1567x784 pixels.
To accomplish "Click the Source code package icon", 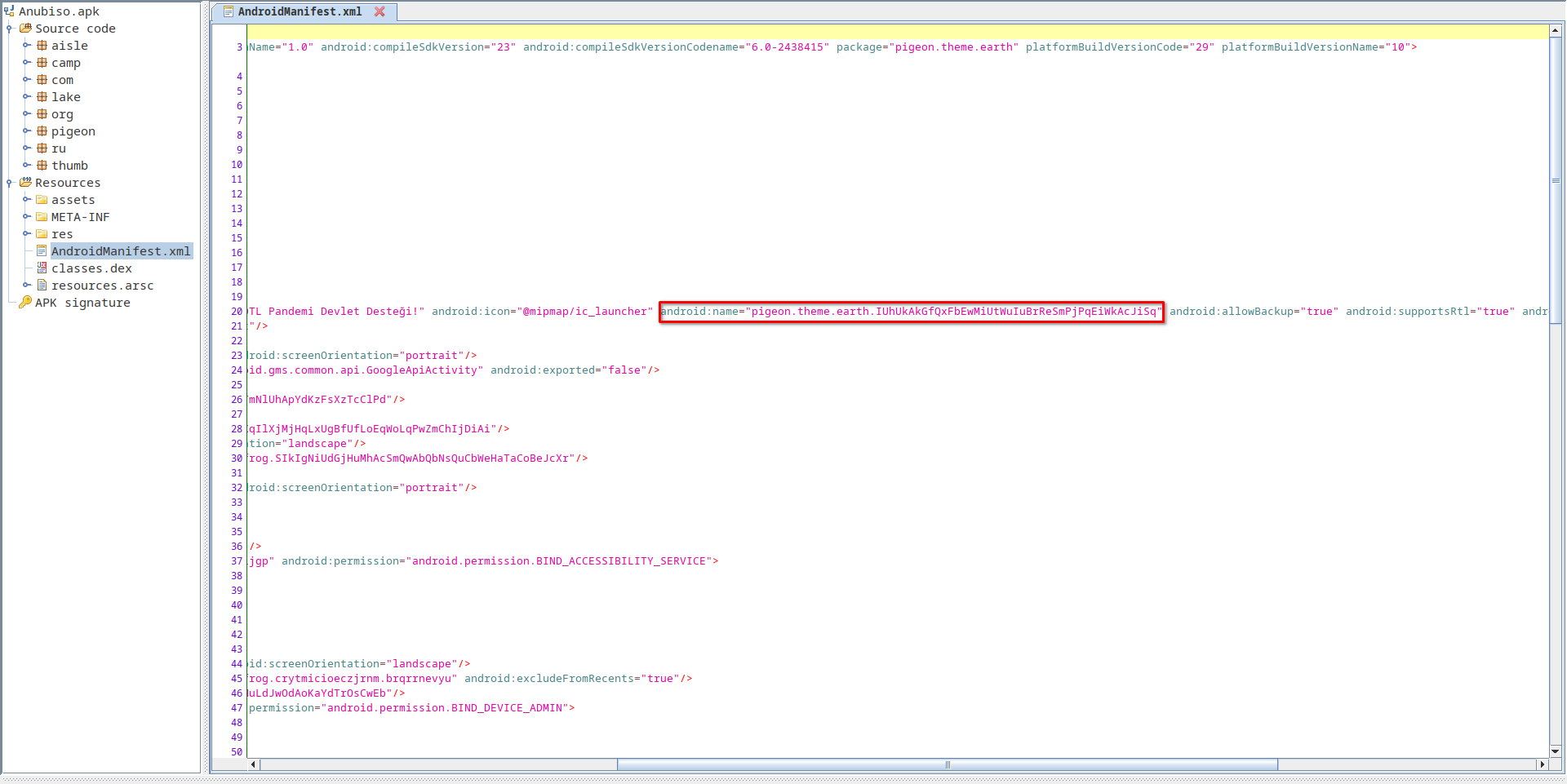I will (25, 29).
